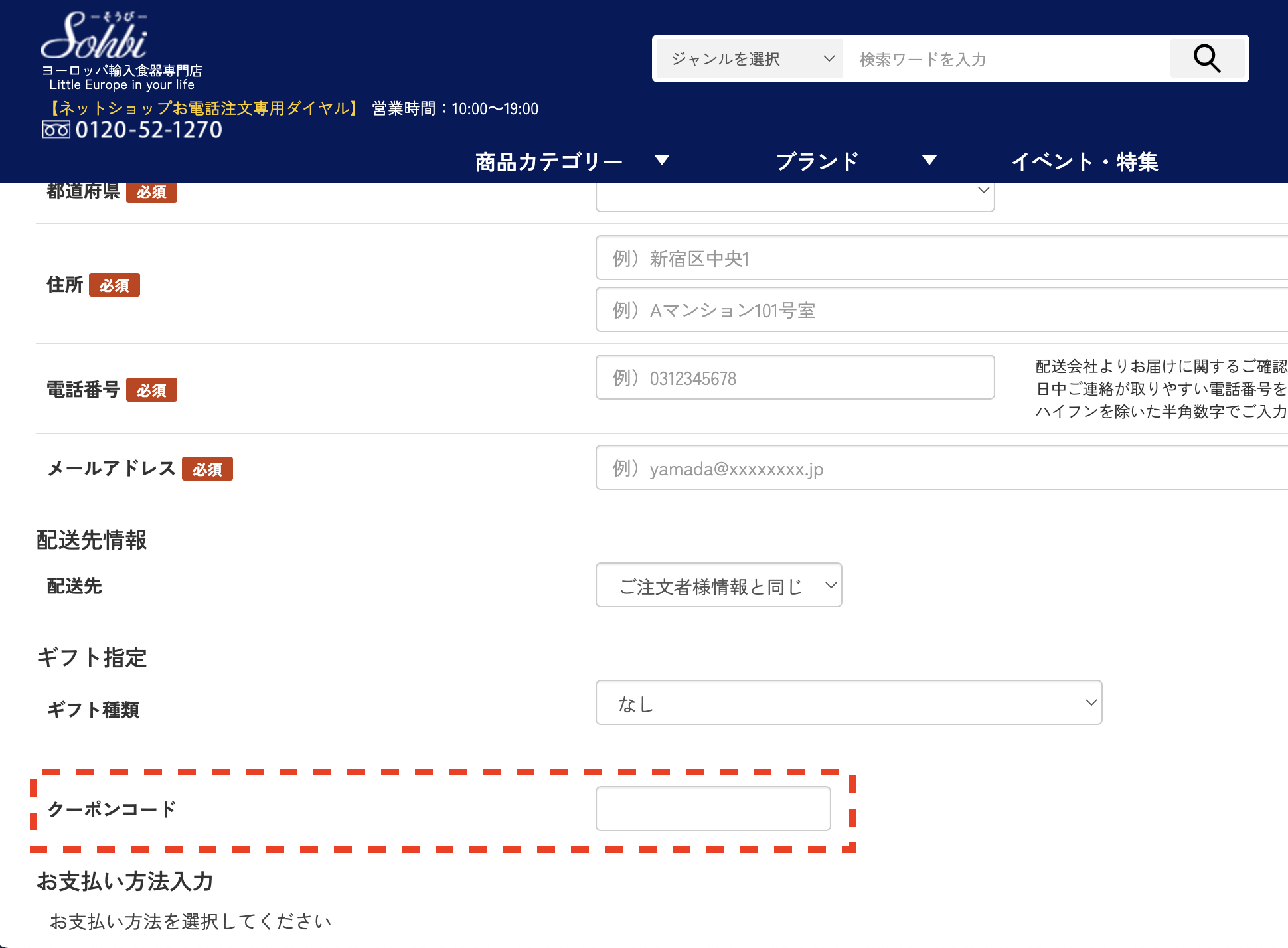Click the address field 例）新宿区中央1
The height and width of the screenshot is (948, 1288).
click(x=941, y=258)
